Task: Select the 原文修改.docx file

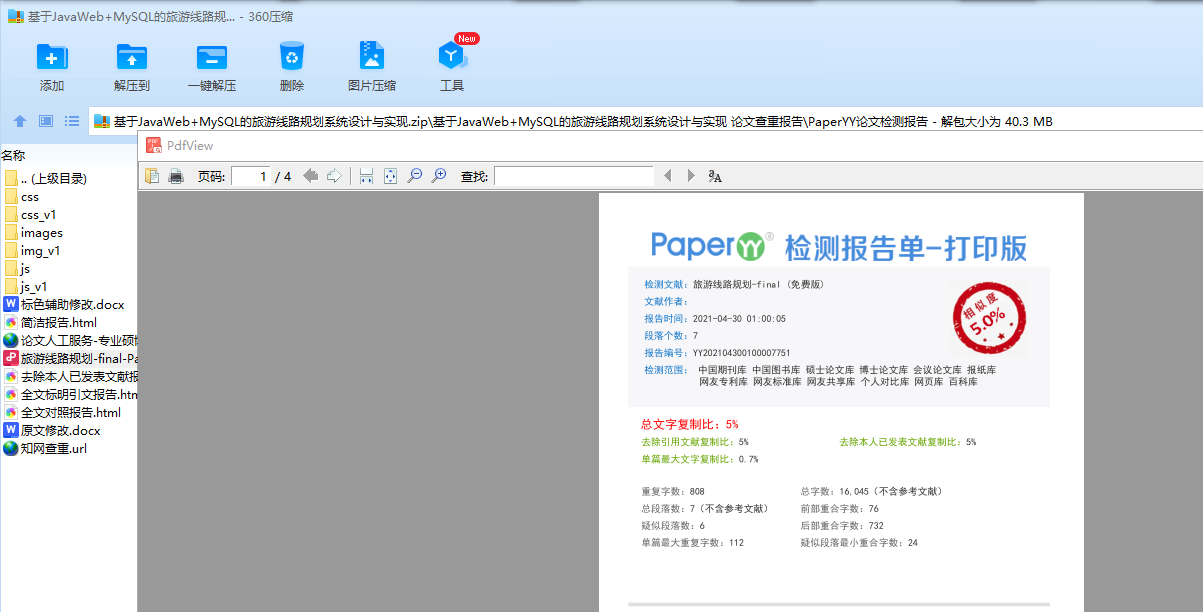Action: (x=52, y=431)
